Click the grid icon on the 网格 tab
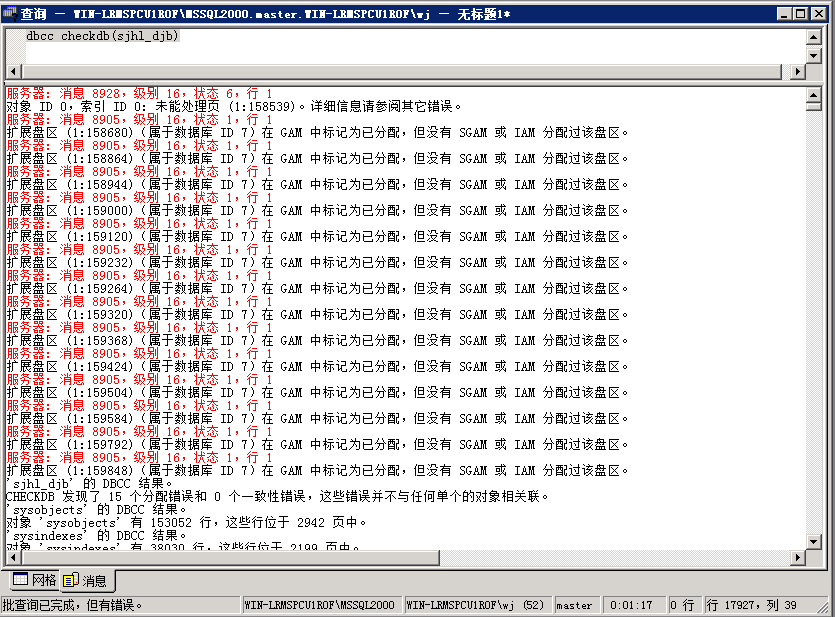Viewport: 835px width, 617px height. (20, 580)
